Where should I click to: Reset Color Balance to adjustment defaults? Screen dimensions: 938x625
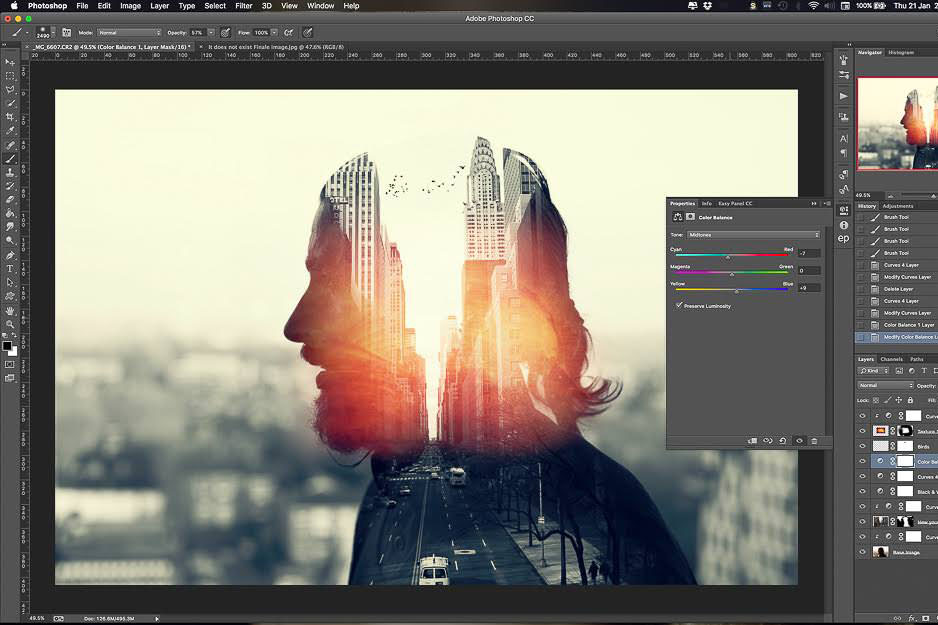click(782, 440)
